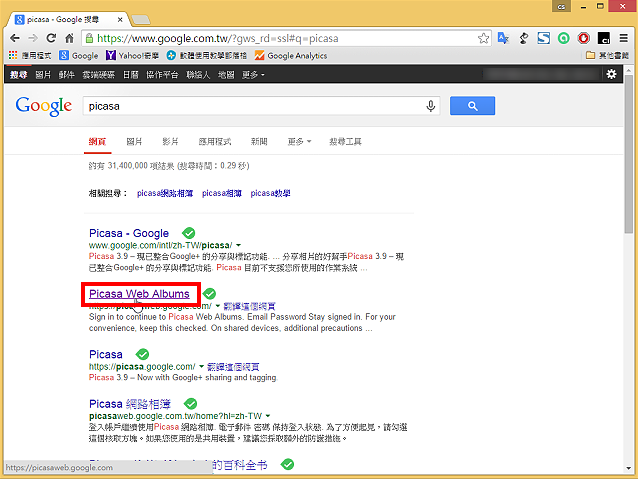
Task: Open the home page icon
Action: pos(70,38)
